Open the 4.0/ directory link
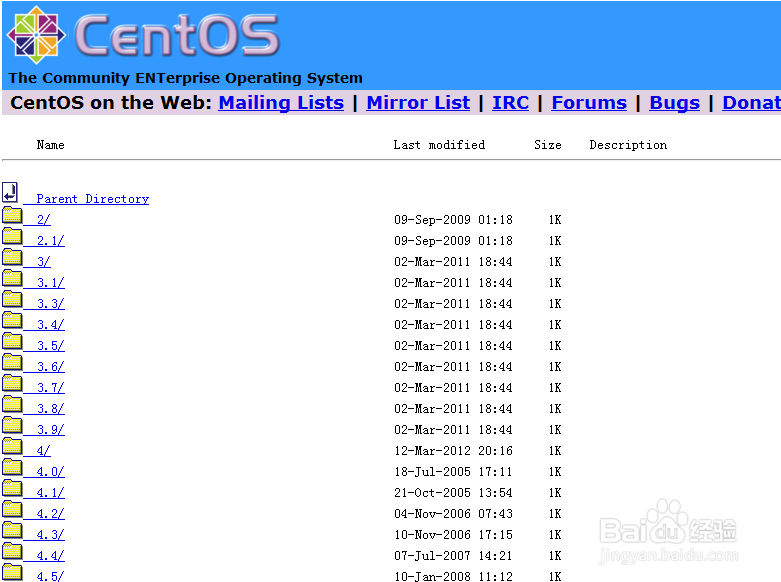Screen dimensions: 781x582 [x=50, y=471]
